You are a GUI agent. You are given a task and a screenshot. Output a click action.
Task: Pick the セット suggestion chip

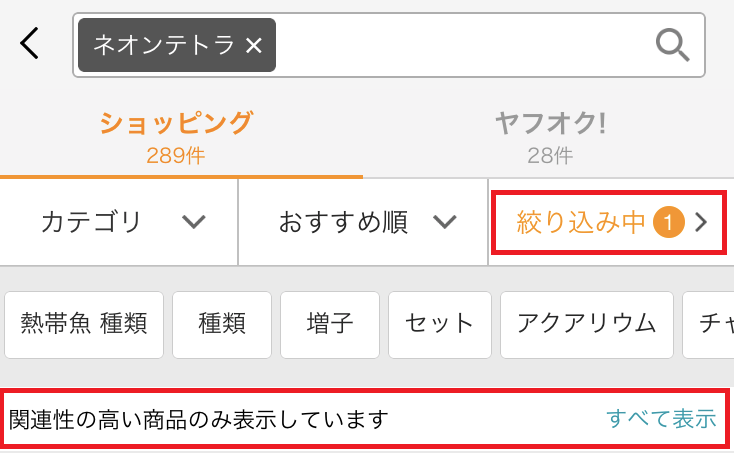point(439,324)
